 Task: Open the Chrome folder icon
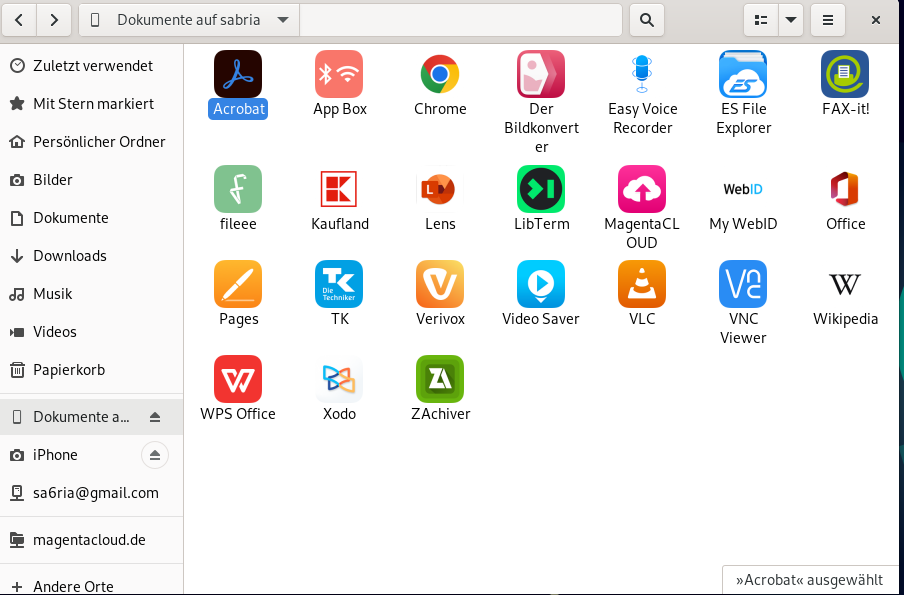(x=440, y=74)
